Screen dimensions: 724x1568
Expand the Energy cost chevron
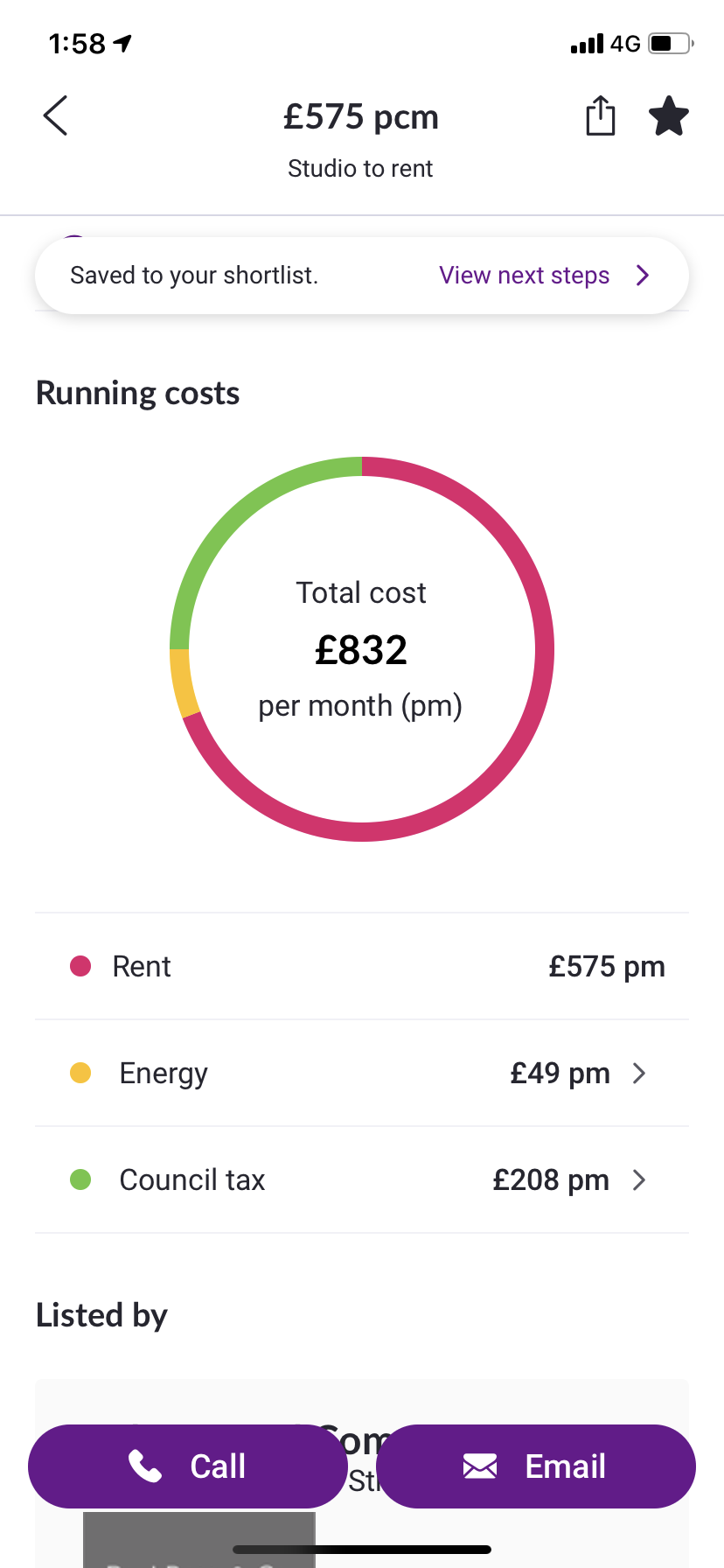[639, 1073]
